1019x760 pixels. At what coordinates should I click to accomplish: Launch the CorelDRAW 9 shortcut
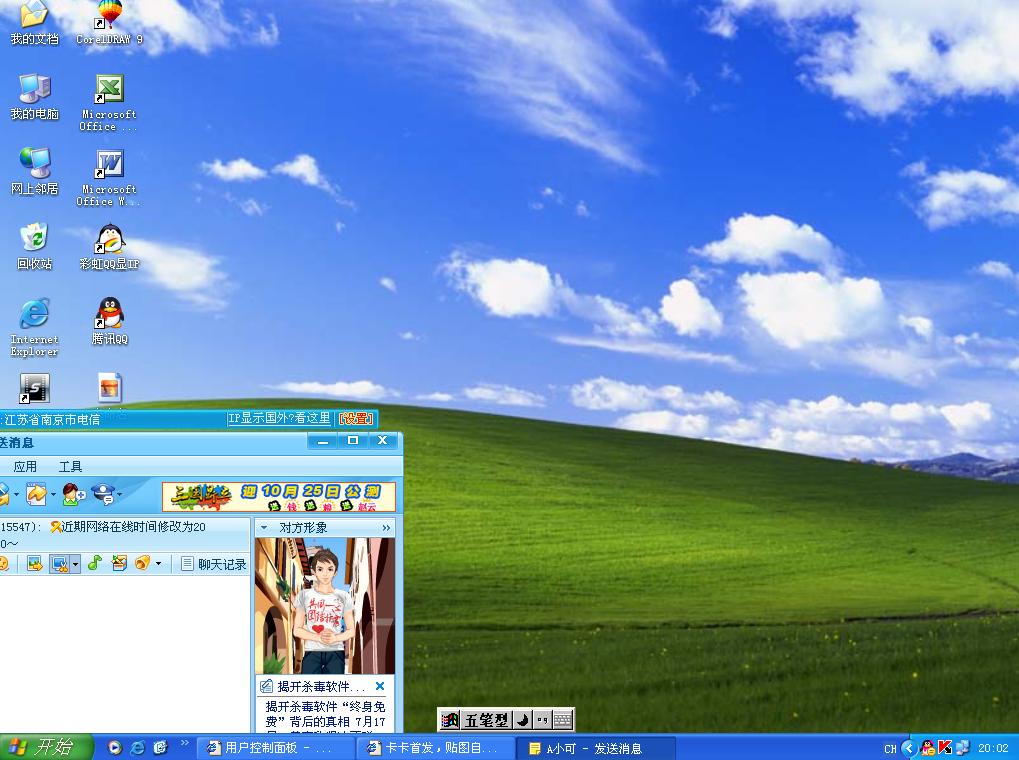pyautogui.click(x=109, y=23)
